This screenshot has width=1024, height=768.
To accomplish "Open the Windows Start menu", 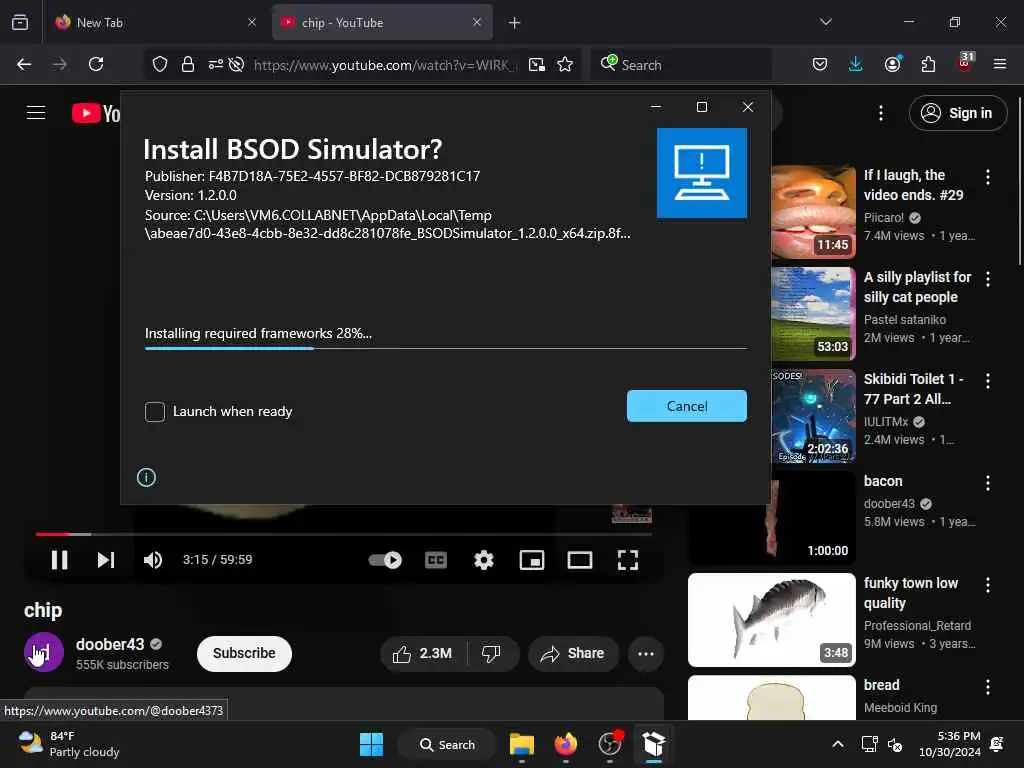I will (x=372, y=744).
